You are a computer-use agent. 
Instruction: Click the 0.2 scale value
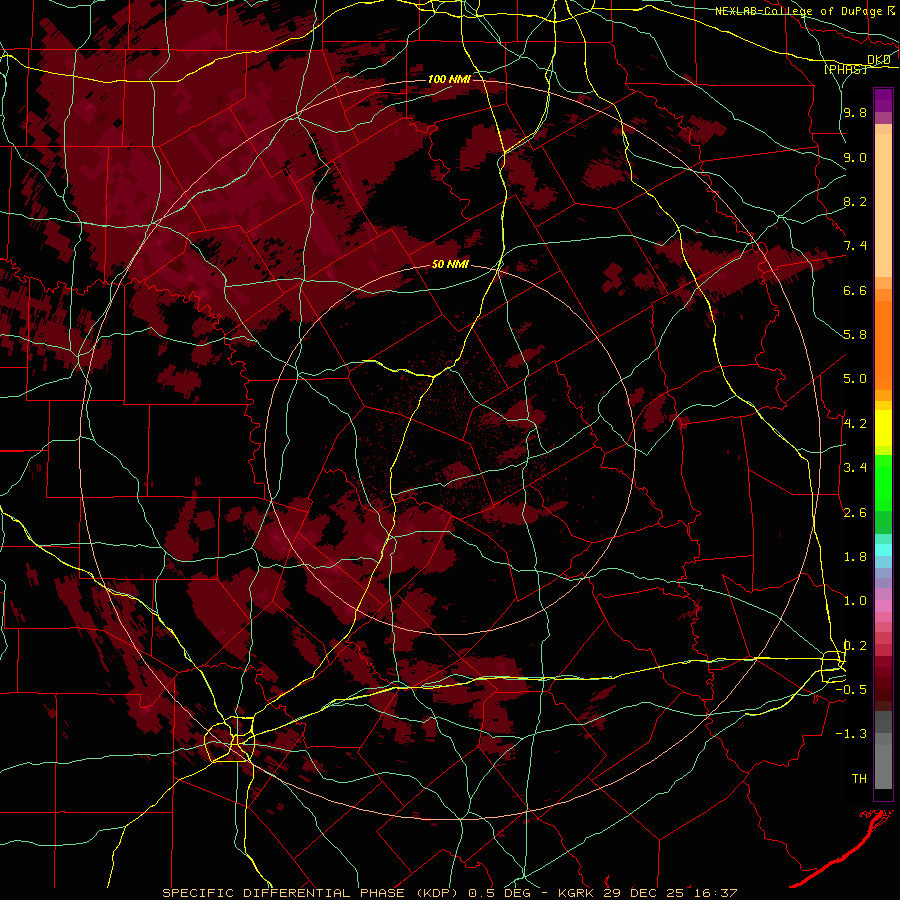(x=855, y=646)
